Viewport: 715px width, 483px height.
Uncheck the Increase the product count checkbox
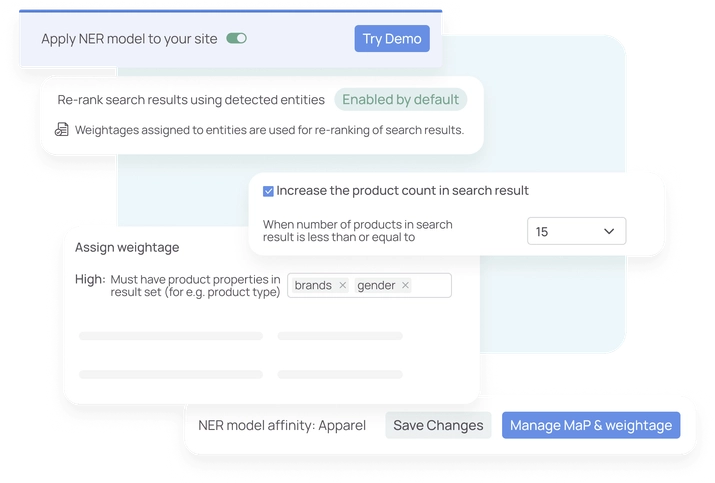(x=268, y=191)
